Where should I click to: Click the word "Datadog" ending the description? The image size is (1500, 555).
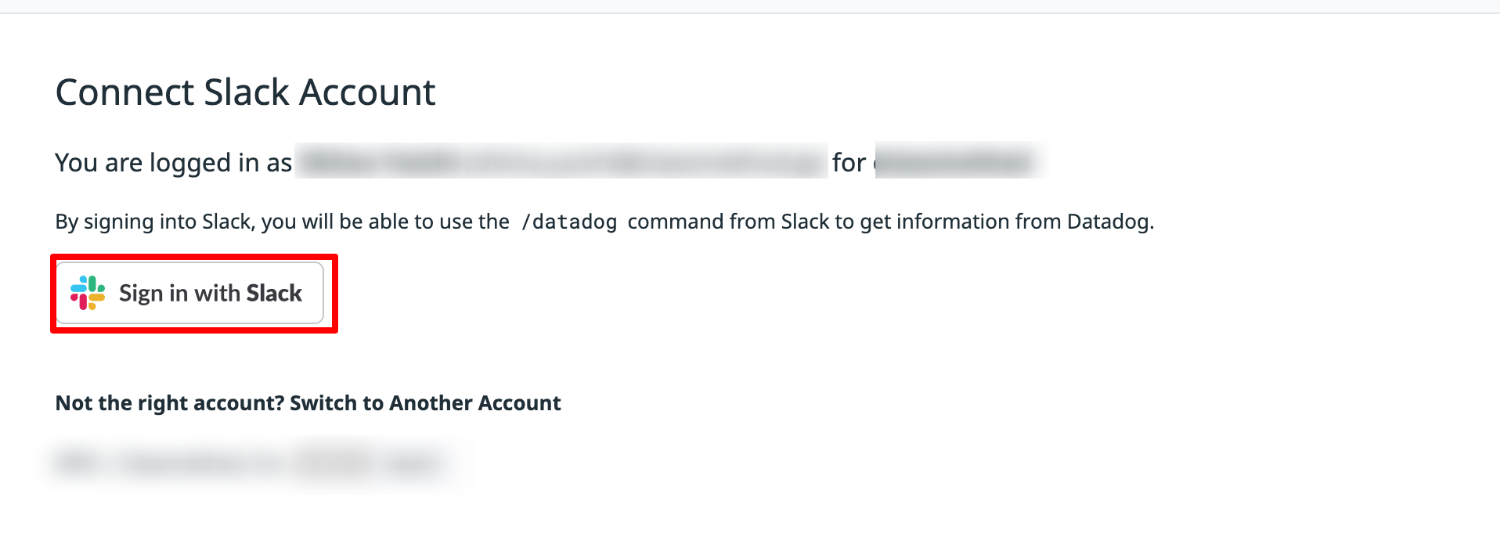tap(1109, 222)
